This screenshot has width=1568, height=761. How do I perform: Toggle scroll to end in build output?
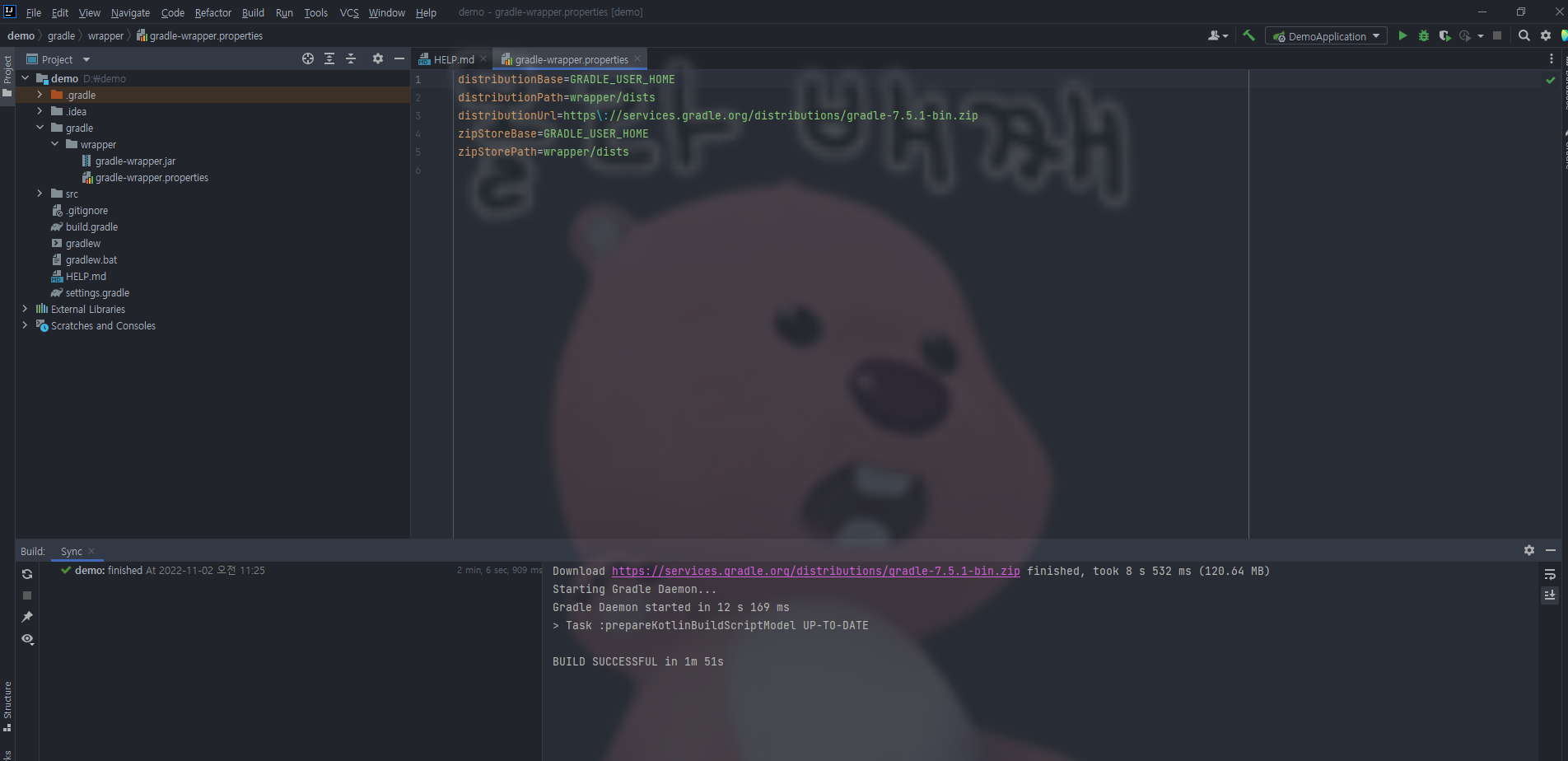(x=1550, y=595)
